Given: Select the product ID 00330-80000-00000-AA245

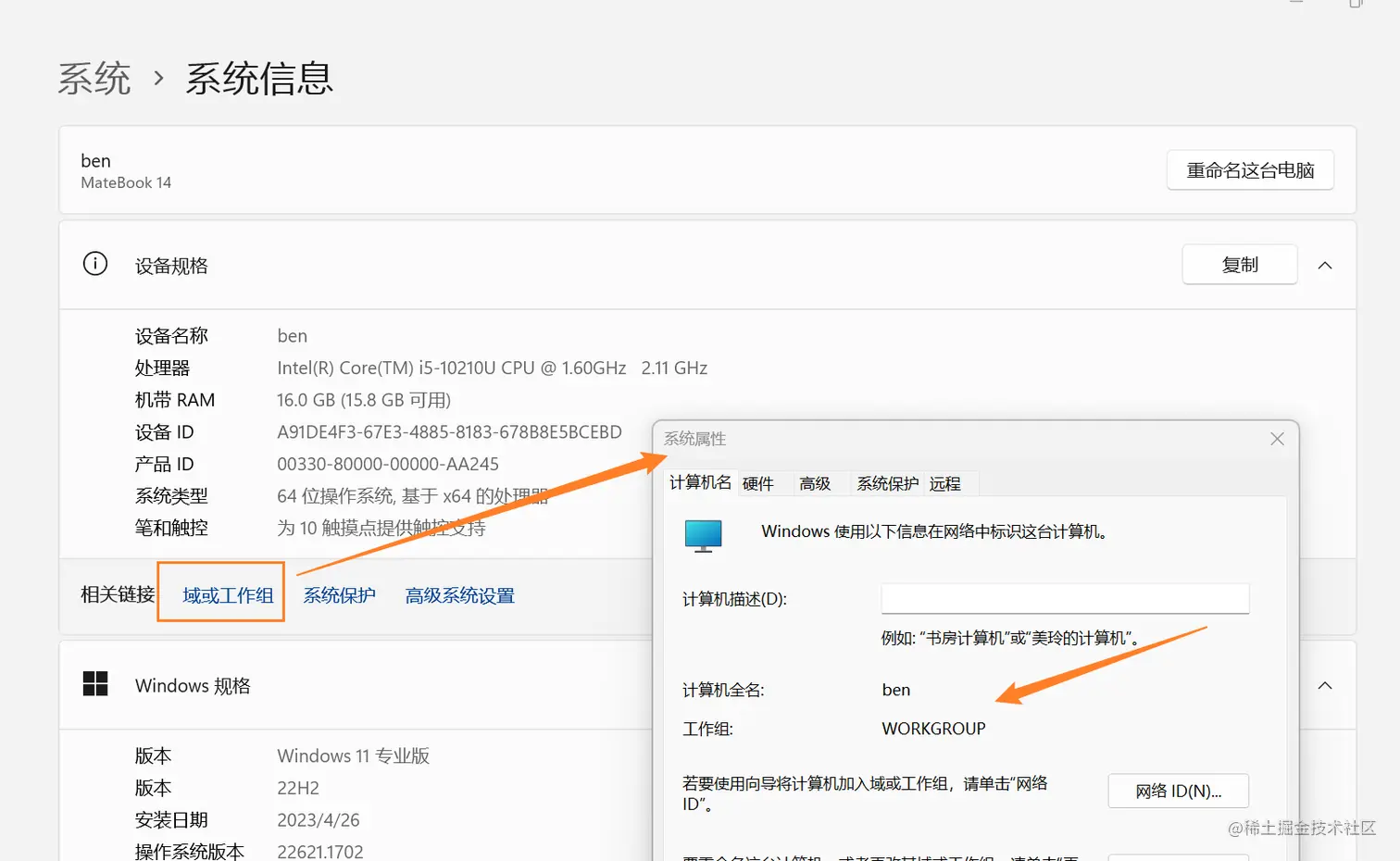Looking at the screenshot, I should pyautogui.click(x=388, y=464).
